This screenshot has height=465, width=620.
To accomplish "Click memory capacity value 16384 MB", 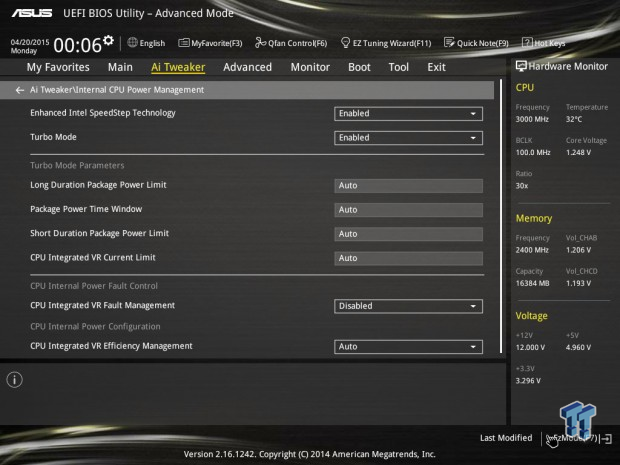I will [x=532, y=284].
